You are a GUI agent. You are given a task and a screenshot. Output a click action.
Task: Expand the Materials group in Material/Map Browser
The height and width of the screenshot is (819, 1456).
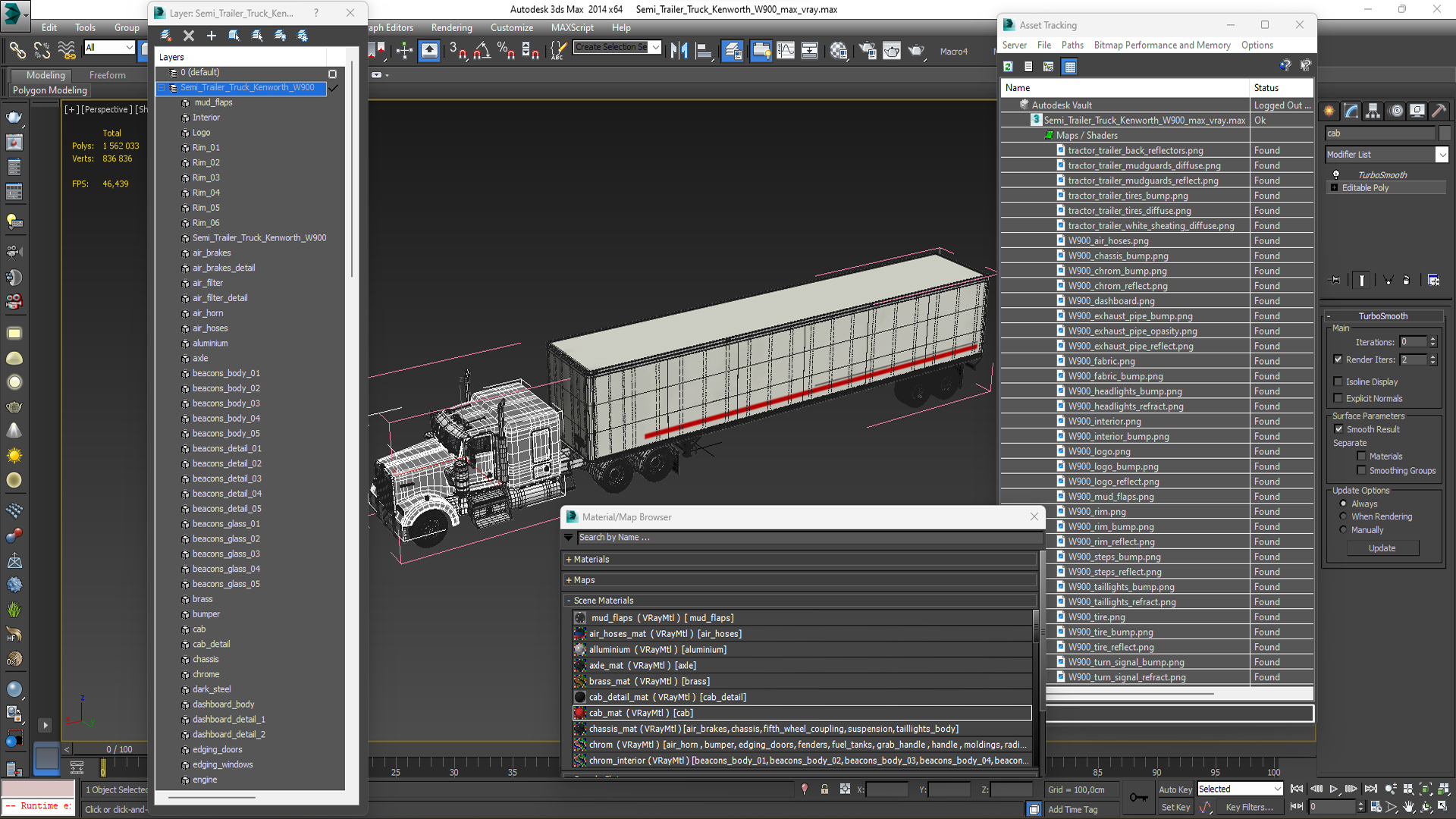569,559
